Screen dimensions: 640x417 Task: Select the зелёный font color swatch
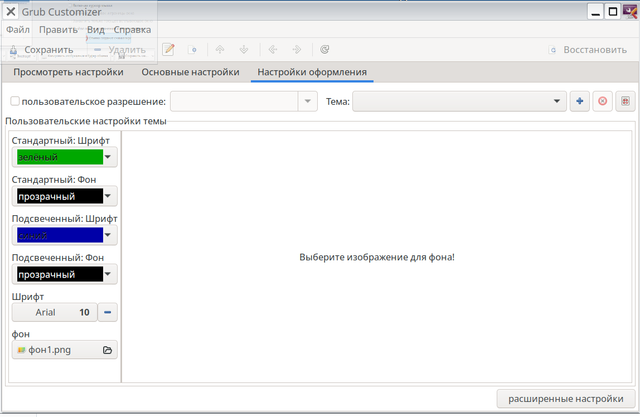coord(60,157)
